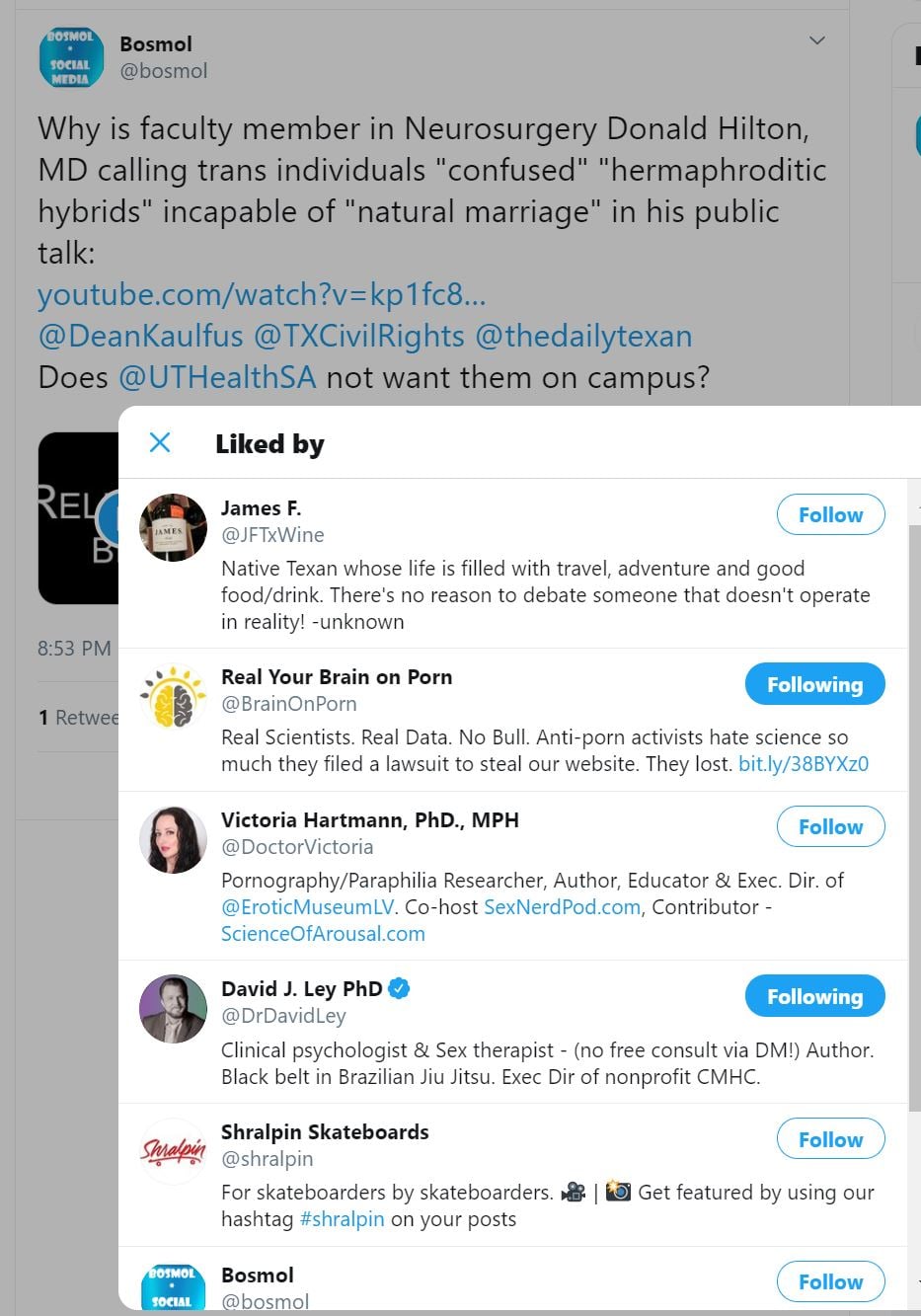Open the bit.ly/38BYXz0 link

pos(804,763)
